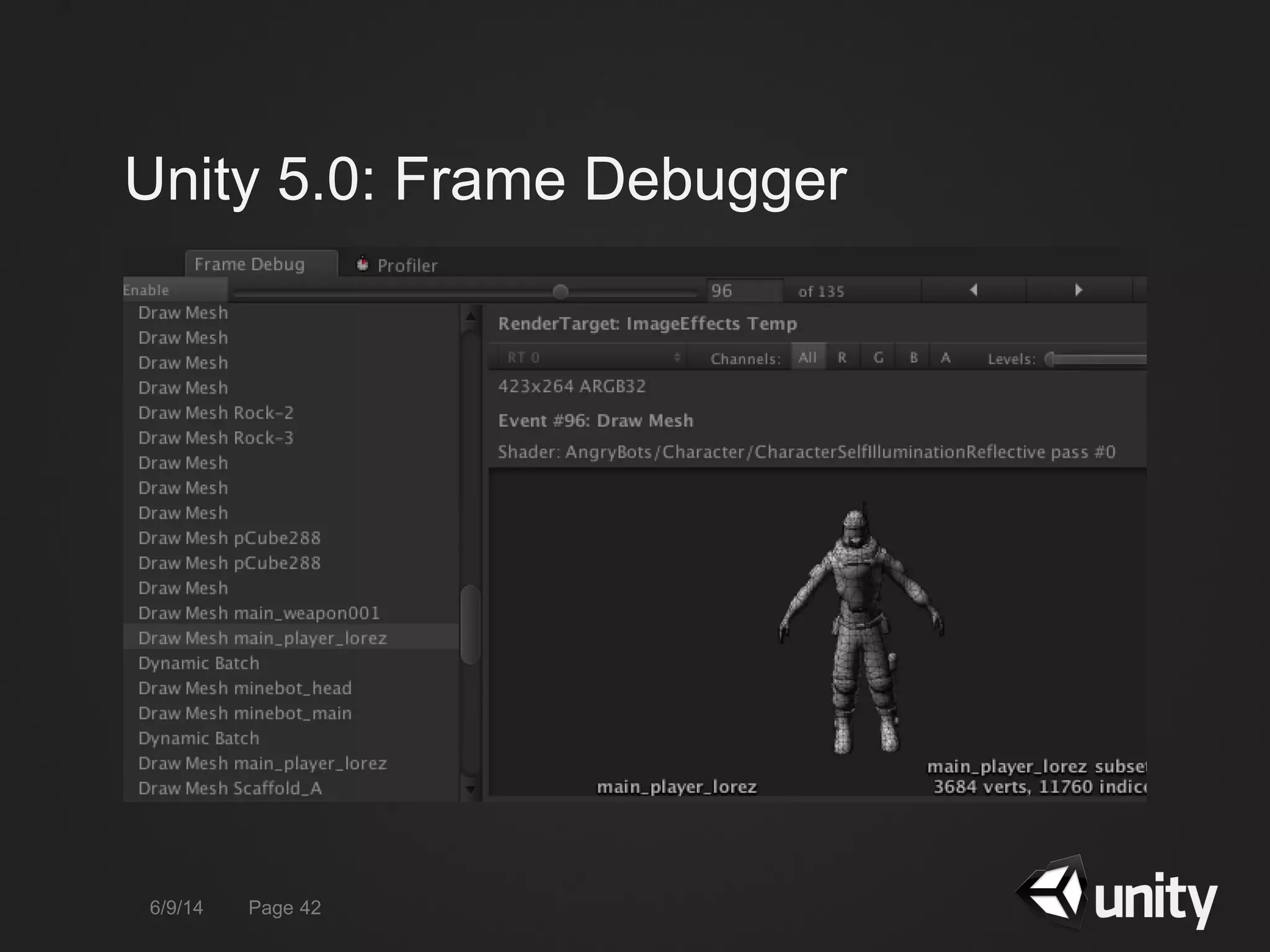
Task: Adjust the Levels slider handle
Action: click(x=1050, y=359)
